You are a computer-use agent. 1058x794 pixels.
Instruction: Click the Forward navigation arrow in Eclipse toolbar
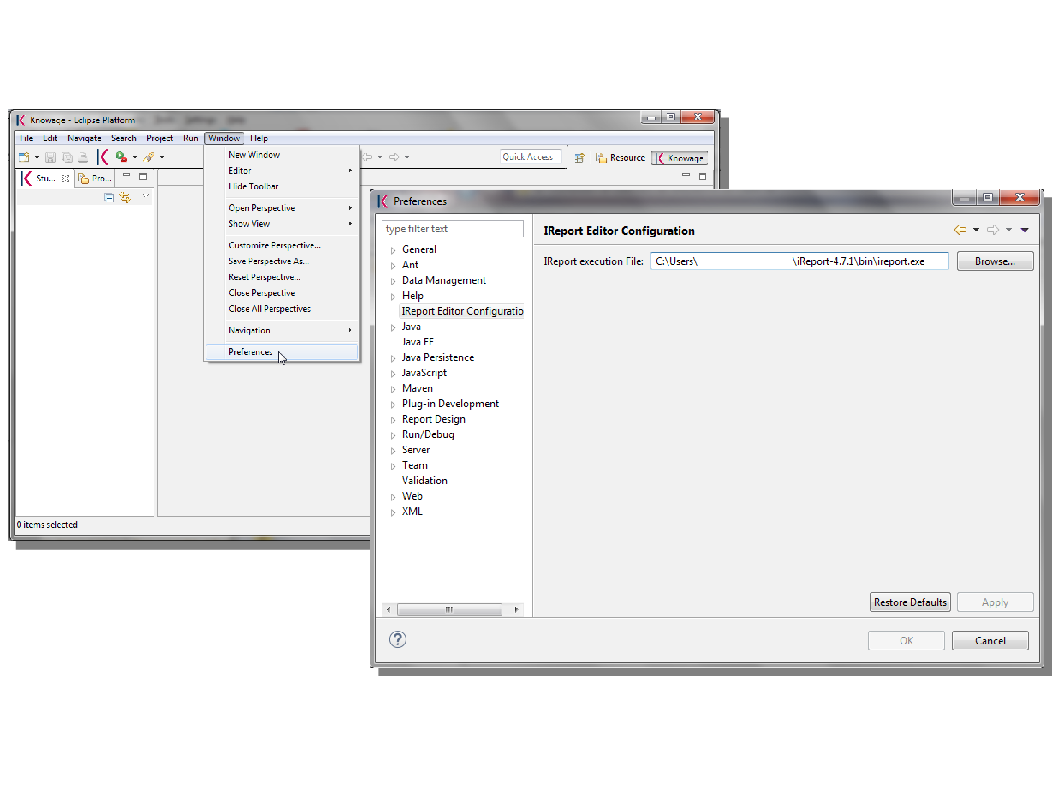click(394, 157)
